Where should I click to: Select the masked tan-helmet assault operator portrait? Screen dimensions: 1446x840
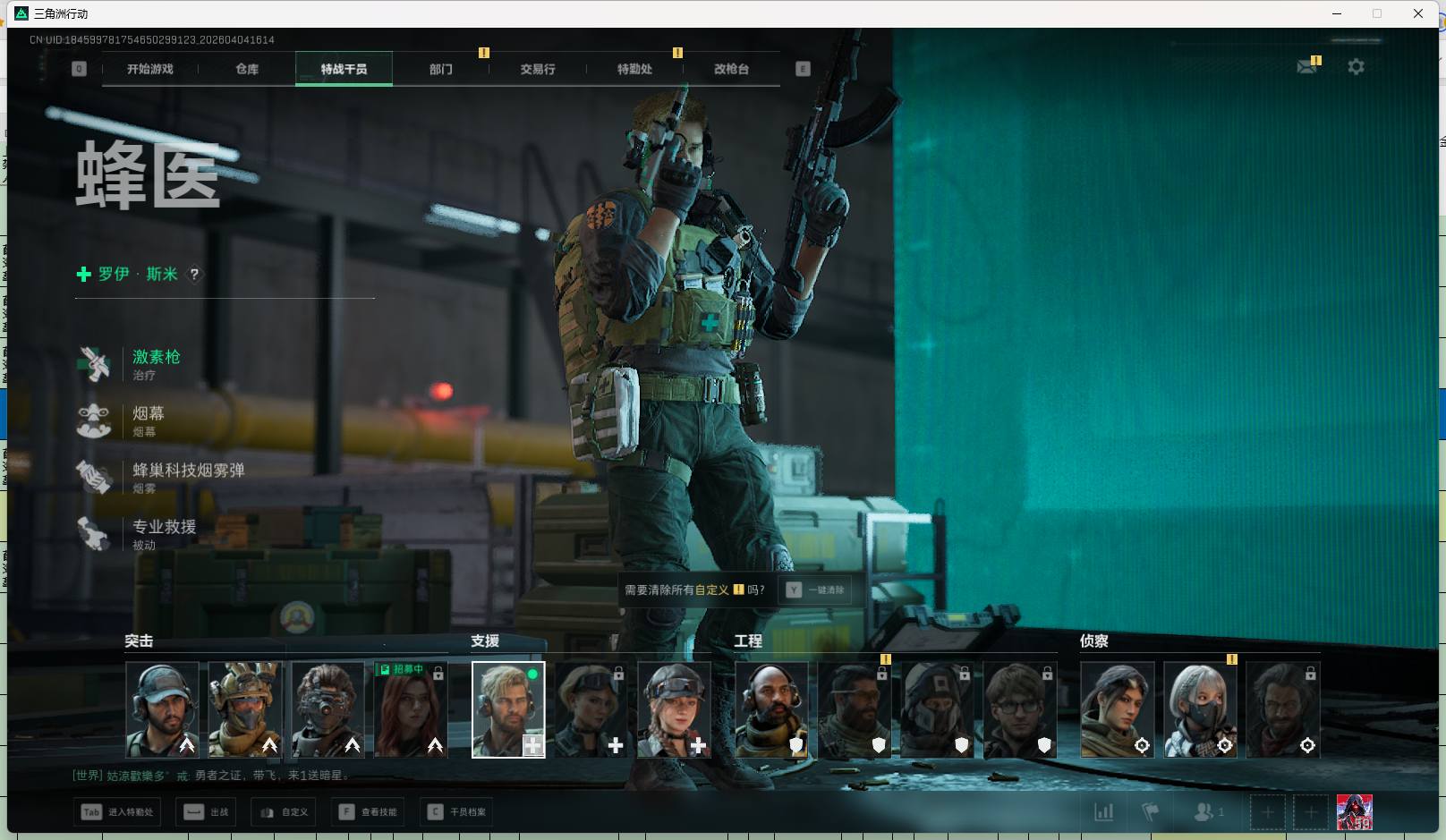tap(245, 709)
